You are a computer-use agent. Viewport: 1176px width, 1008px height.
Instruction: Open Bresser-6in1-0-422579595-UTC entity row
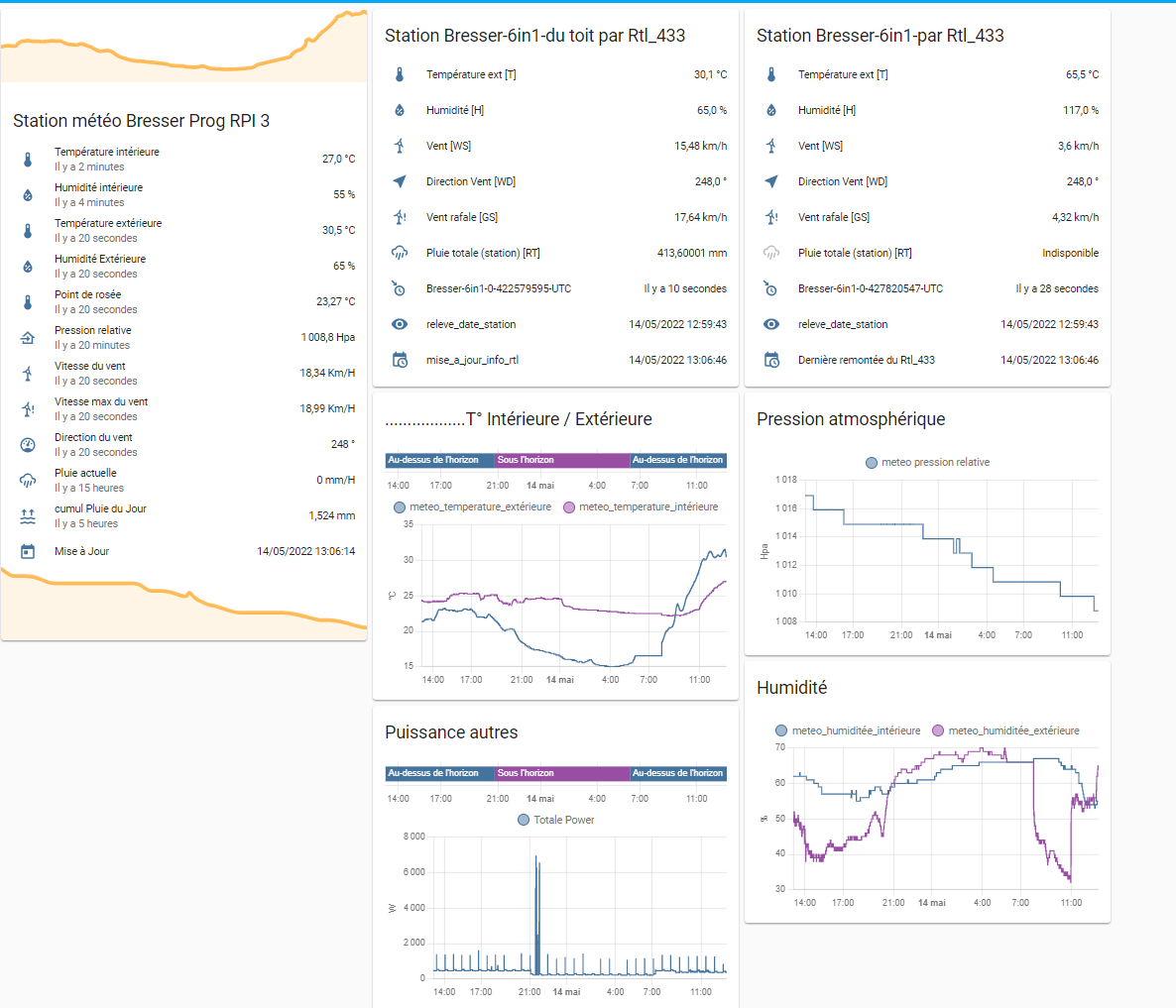pos(498,288)
